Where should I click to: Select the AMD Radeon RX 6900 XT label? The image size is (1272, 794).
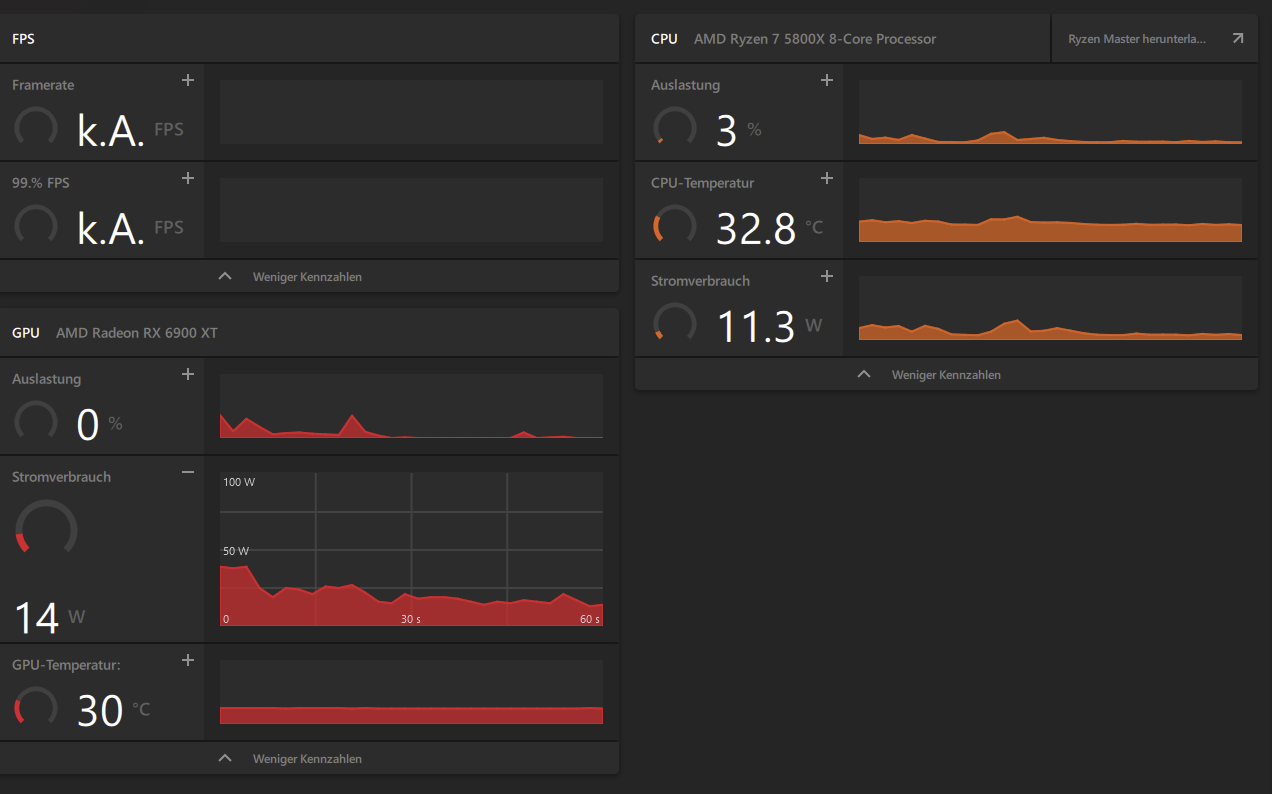pos(137,332)
